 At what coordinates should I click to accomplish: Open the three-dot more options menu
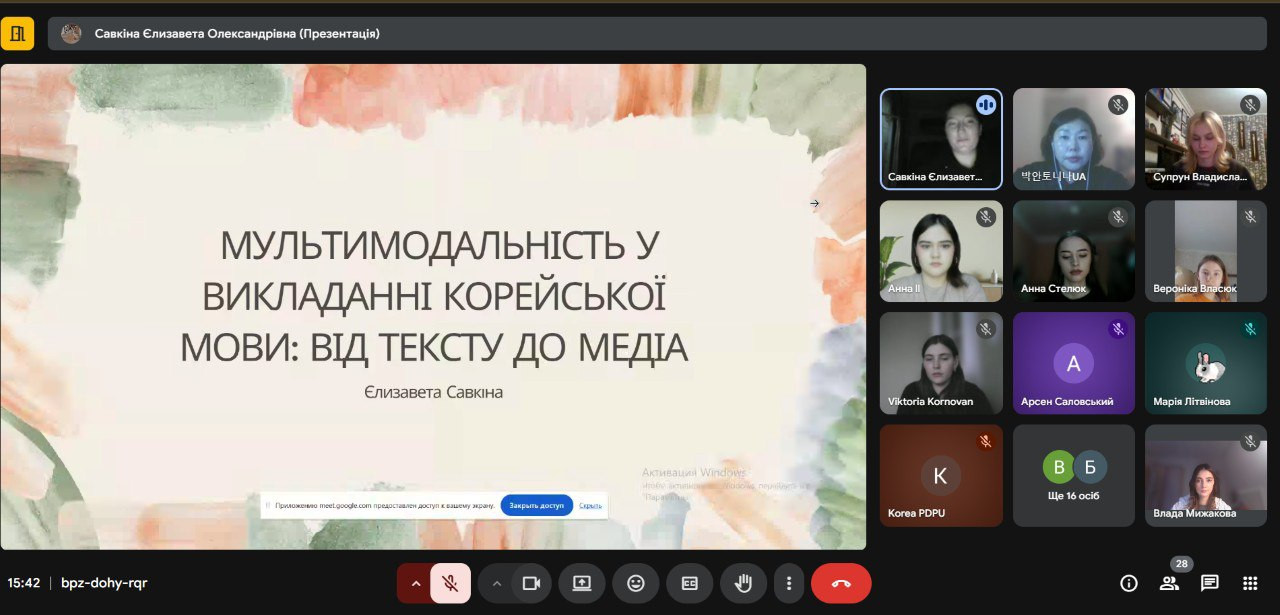coord(789,583)
